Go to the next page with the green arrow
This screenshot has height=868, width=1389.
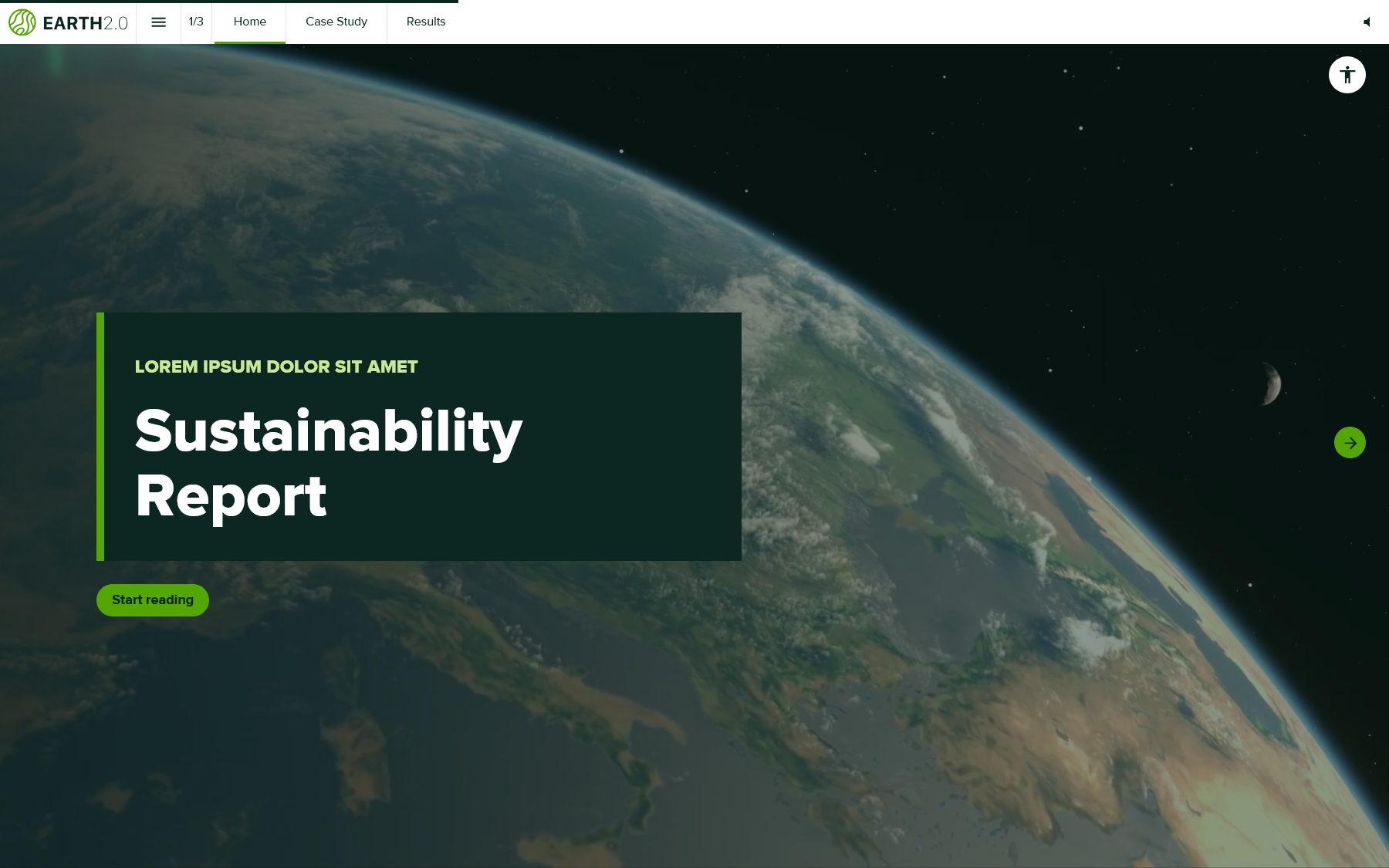click(x=1349, y=443)
